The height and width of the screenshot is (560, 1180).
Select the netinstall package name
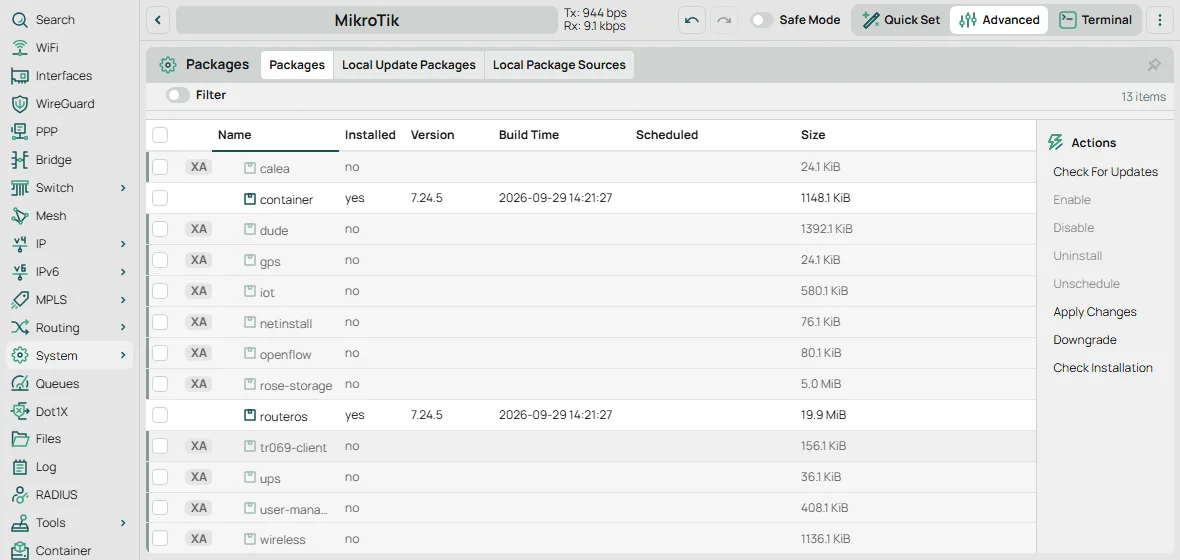coord(286,324)
